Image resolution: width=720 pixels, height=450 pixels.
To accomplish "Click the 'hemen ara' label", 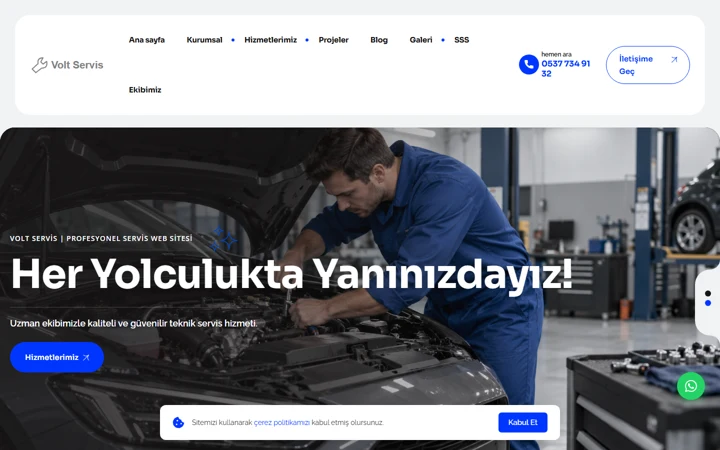I will click(556, 54).
